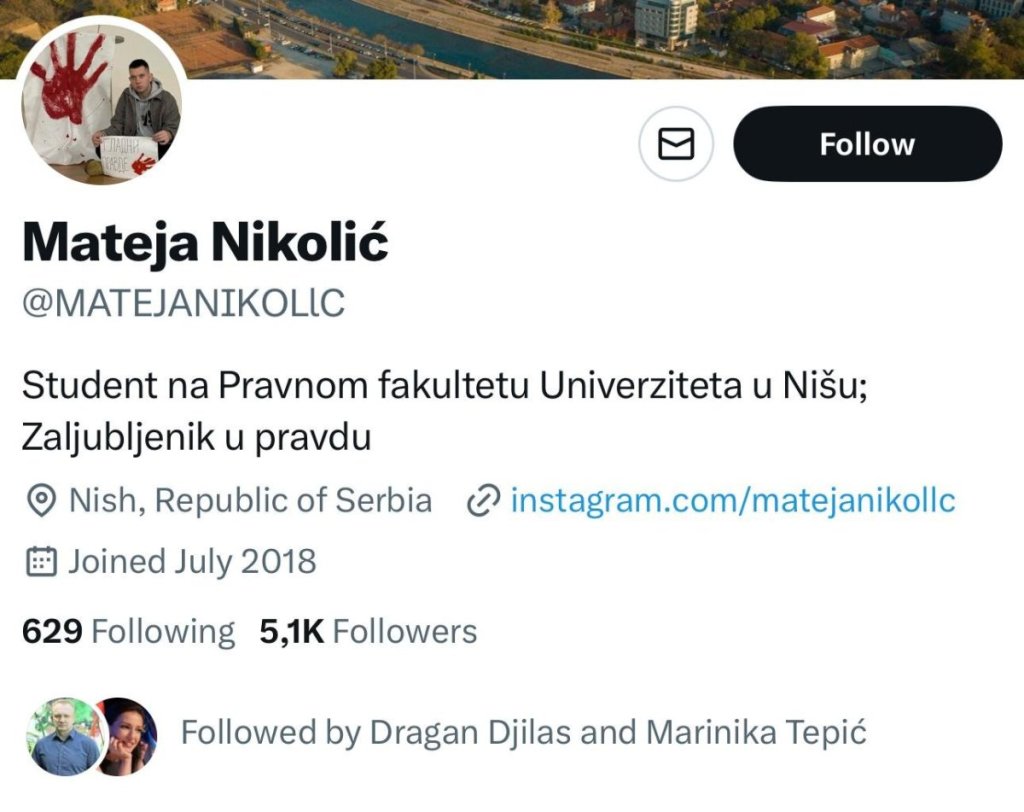1024x812 pixels.
Task: Click the calendar joined-date icon
Action: 41,562
